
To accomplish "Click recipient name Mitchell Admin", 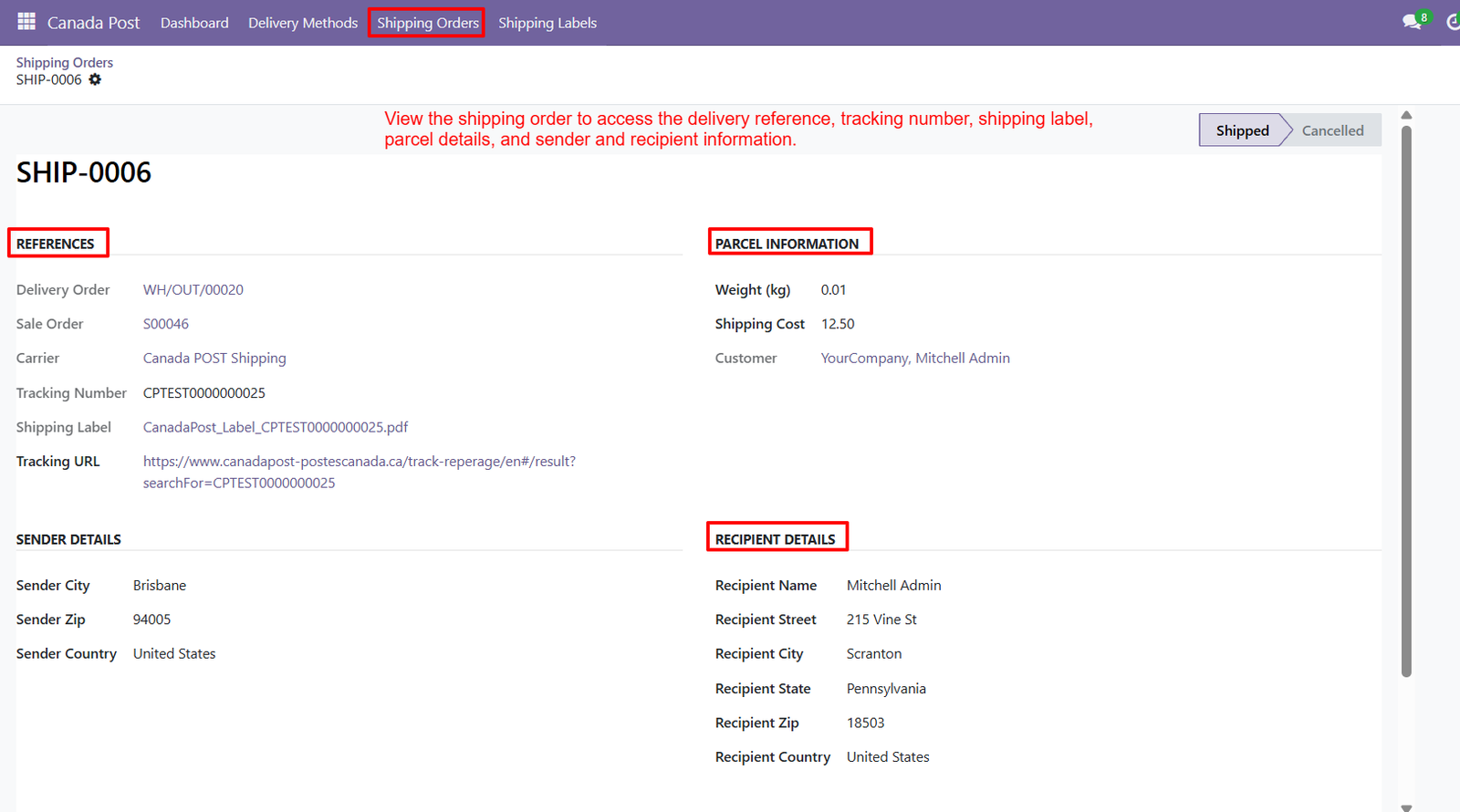I will point(893,585).
